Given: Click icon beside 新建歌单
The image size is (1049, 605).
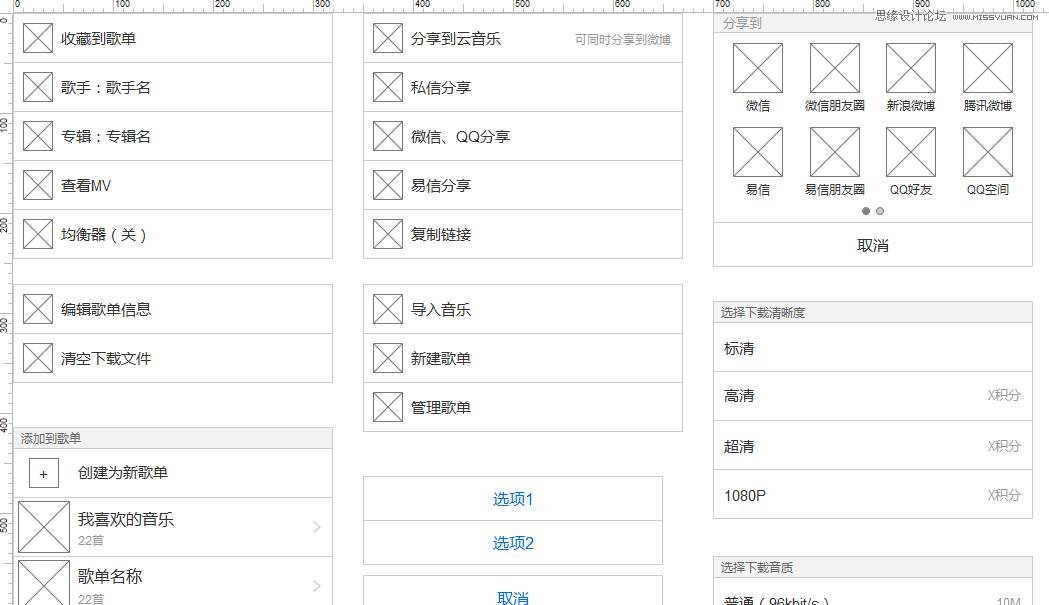Looking at the screenshot, I should pos(388,358).
